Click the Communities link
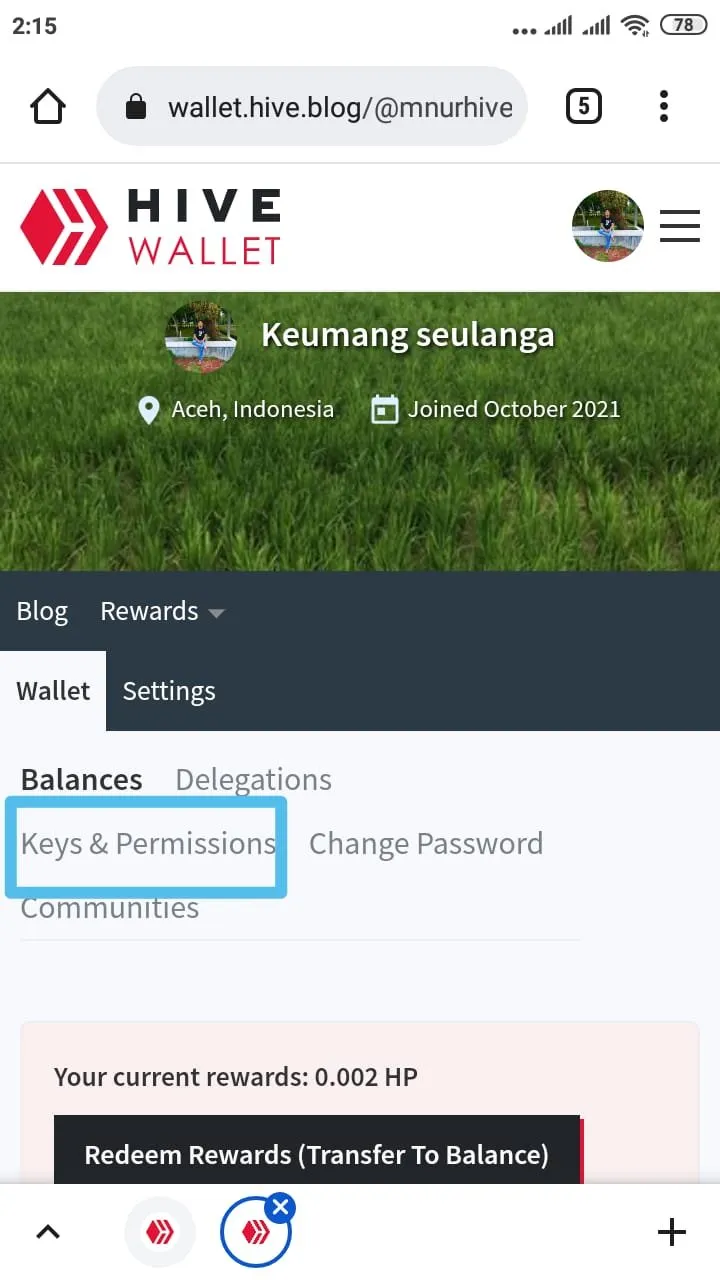The height and width of the screenshot is (1280, 720). tap(109, 907)
